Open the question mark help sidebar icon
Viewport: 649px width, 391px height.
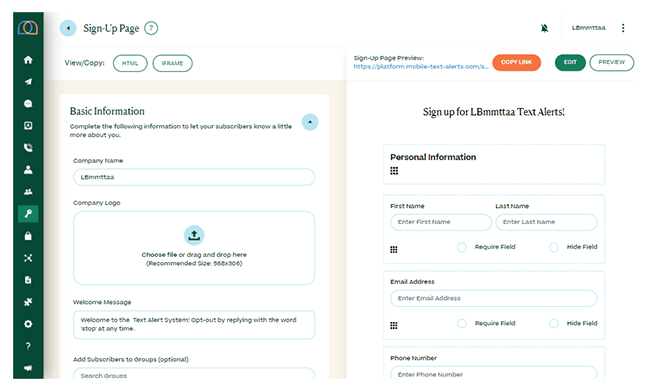[x=28, y=346]
